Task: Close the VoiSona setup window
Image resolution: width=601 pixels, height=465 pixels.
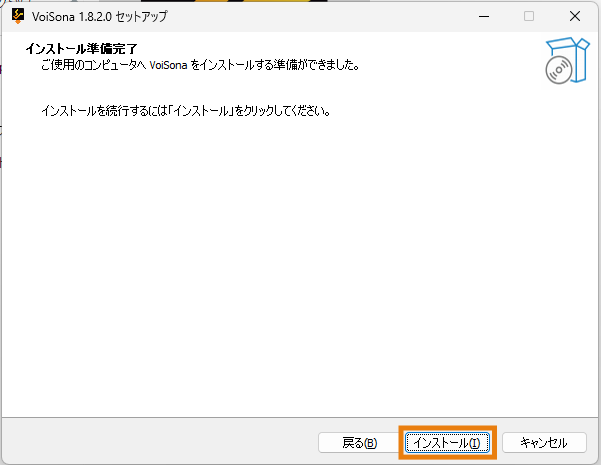Action: (x=575, y=16)
